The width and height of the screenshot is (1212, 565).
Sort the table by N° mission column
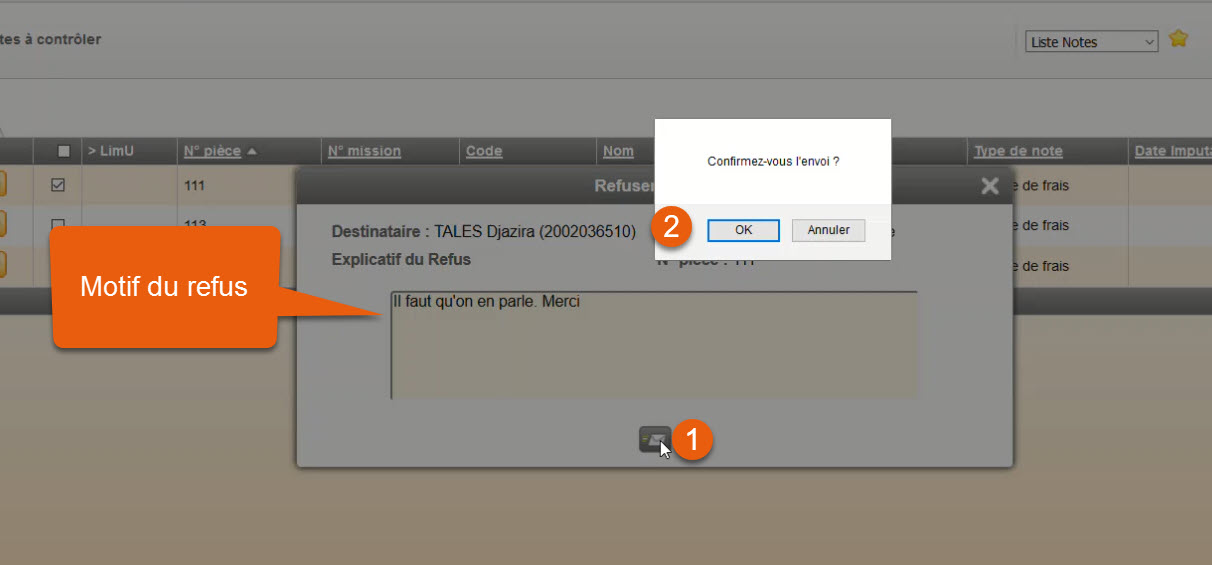364,151
